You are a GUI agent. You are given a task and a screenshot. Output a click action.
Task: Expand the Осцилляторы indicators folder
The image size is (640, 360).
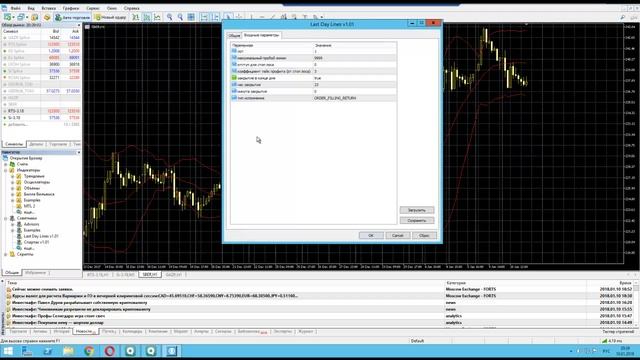pos(13,182)
